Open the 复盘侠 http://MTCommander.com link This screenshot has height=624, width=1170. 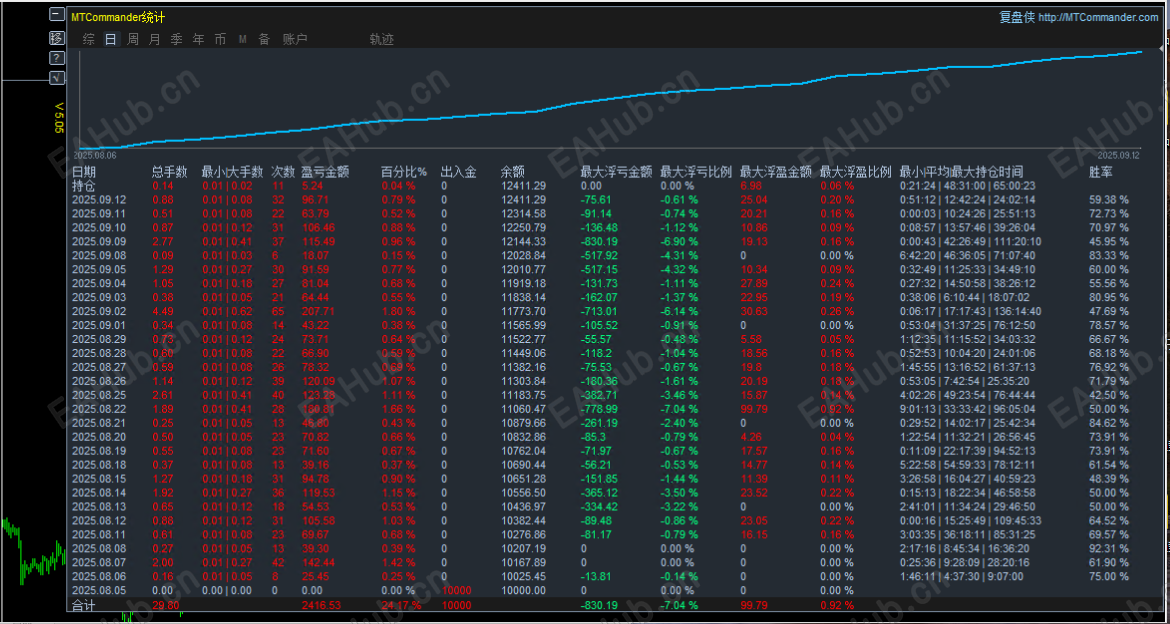pyautogui.click(x=1078, y=17)
